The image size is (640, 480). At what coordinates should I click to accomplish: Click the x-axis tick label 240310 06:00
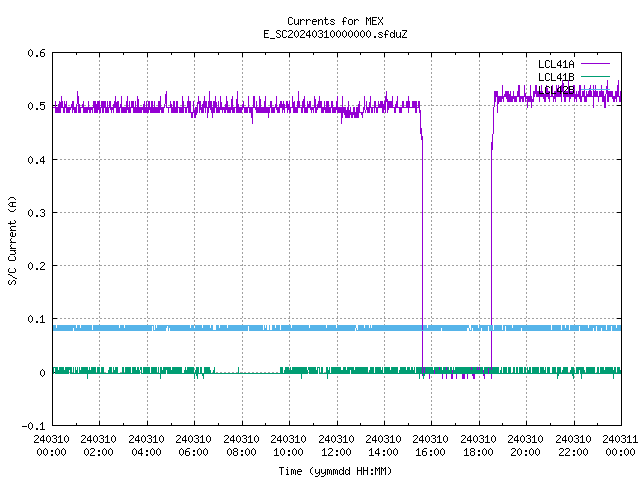tap(193, 445)
